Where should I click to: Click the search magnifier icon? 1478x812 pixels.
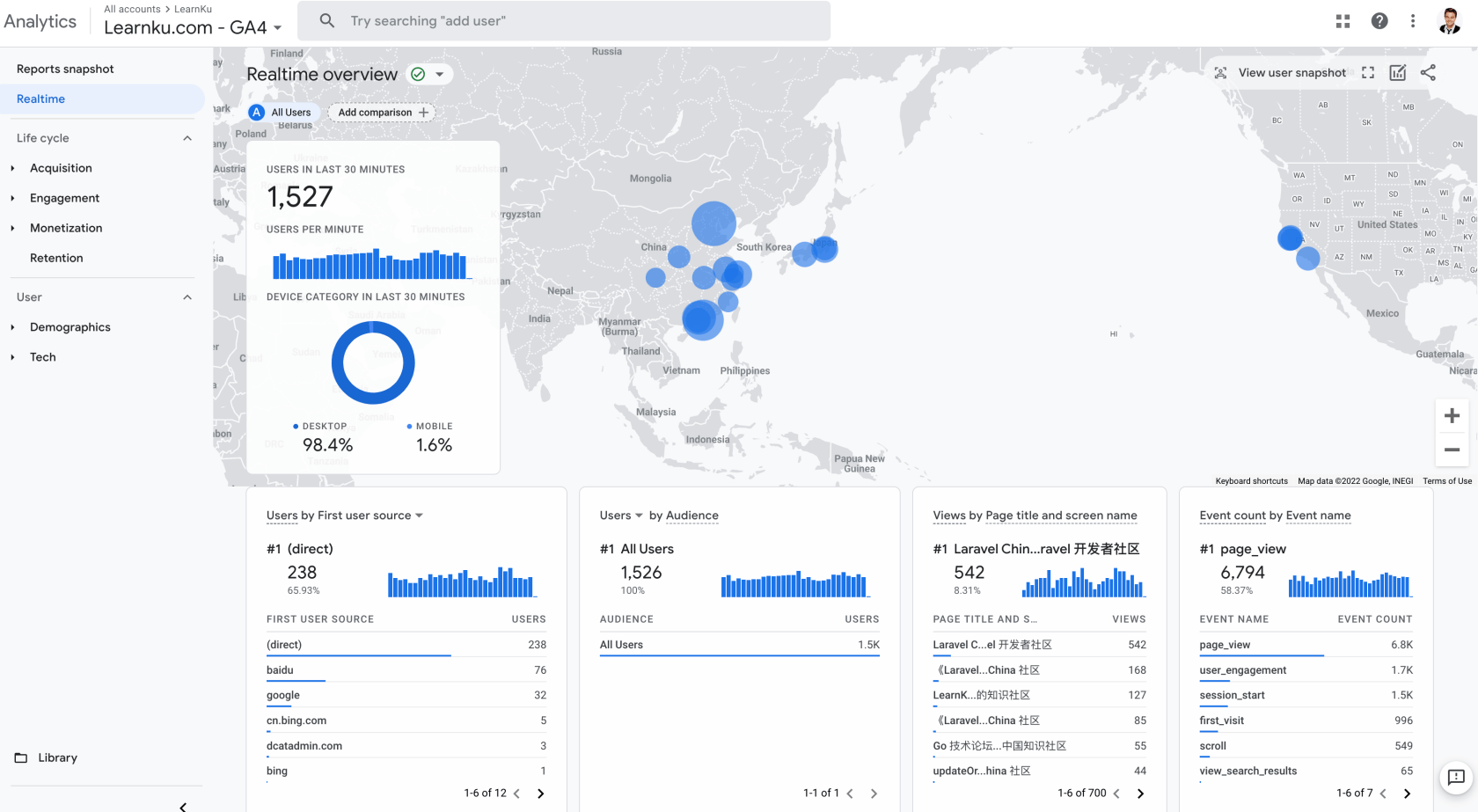click(326, 20)
